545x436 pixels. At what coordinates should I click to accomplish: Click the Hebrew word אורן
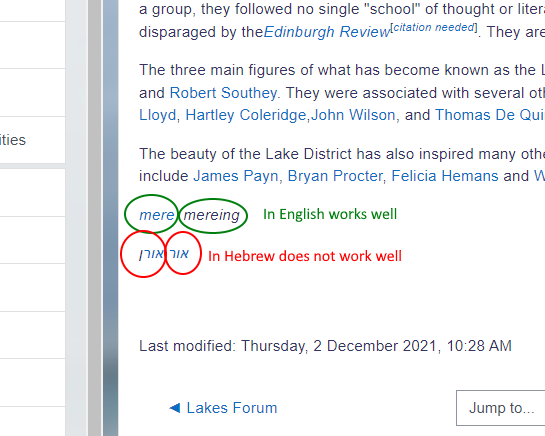(x=151, y=255)
